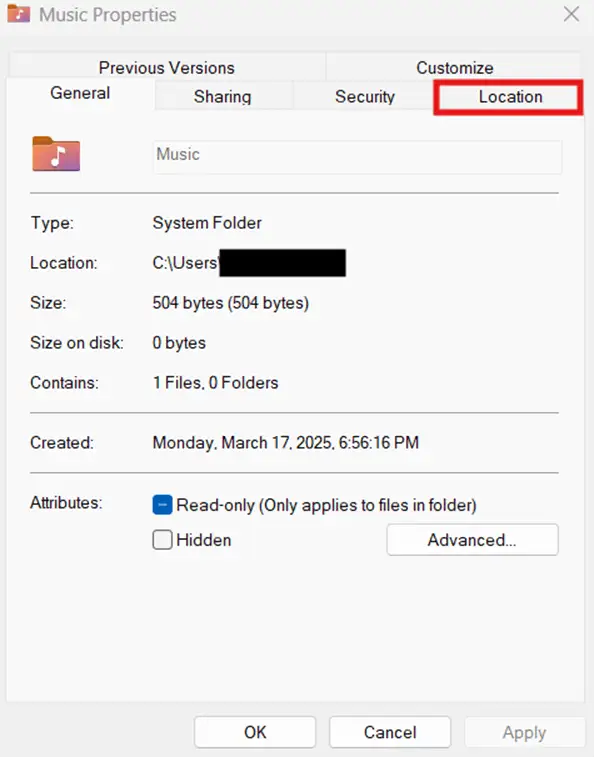Click the 'Type:' label
Image resolution: width=594 pixels, height=757 pixels.
click(52, 223)
